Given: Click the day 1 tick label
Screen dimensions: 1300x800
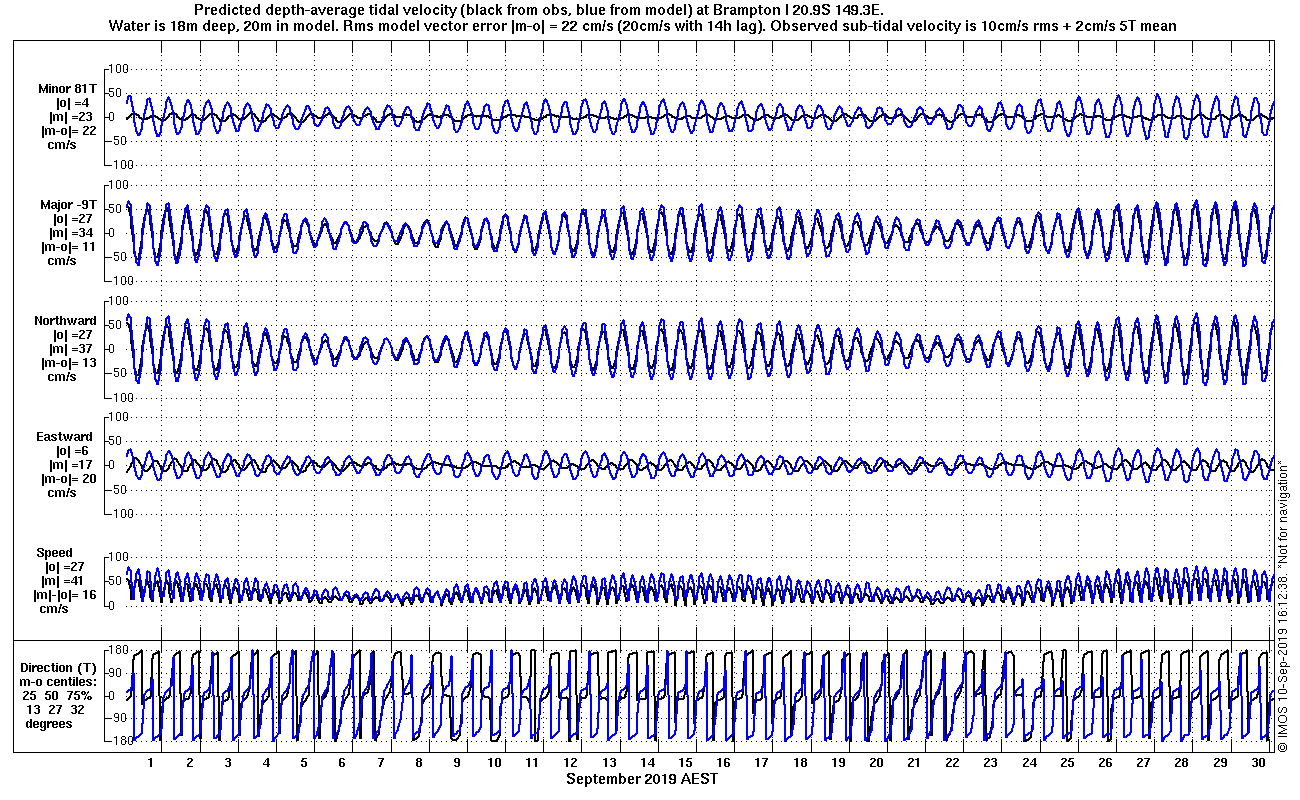Looking at the screenshot, I should pos(151,762).
